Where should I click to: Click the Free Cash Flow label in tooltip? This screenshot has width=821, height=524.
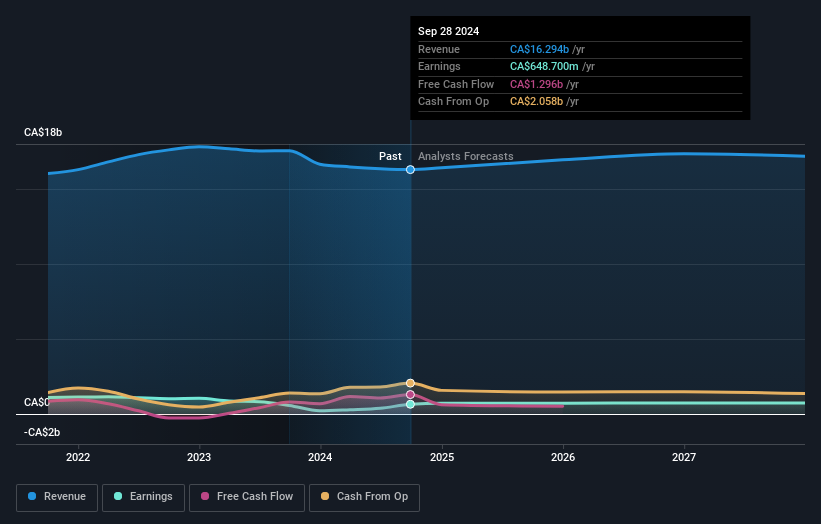pyautogui.click(x=456, y=84)
